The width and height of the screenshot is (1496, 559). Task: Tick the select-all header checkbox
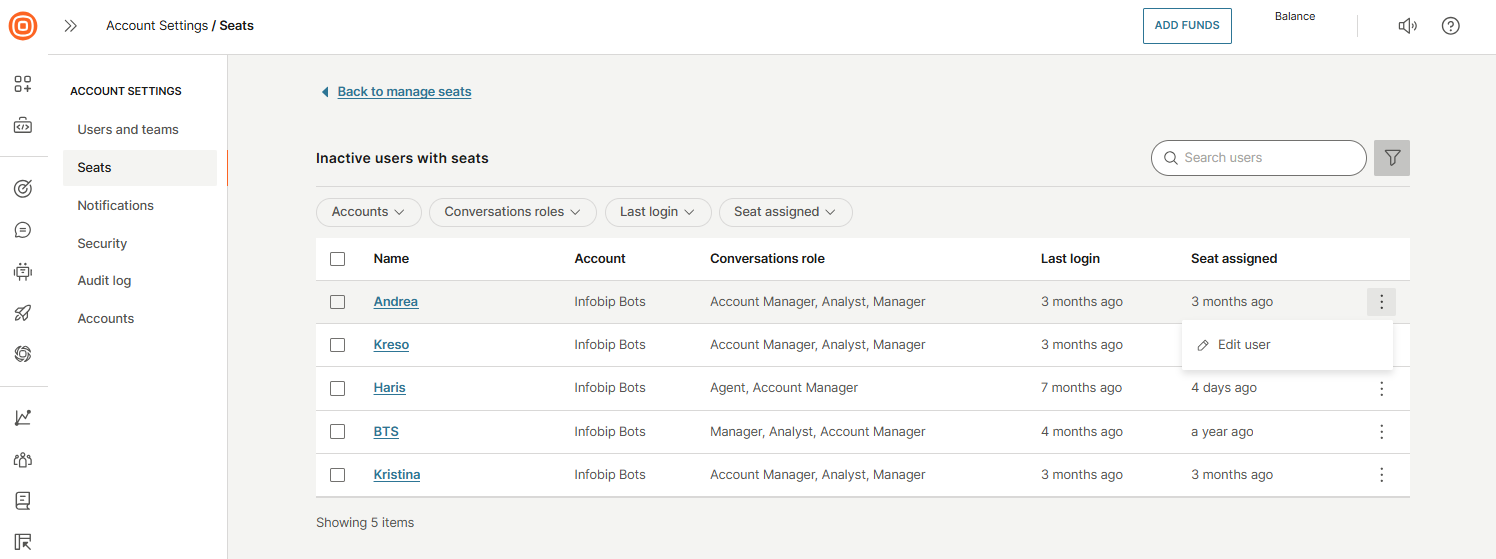[x=337, y=259]
